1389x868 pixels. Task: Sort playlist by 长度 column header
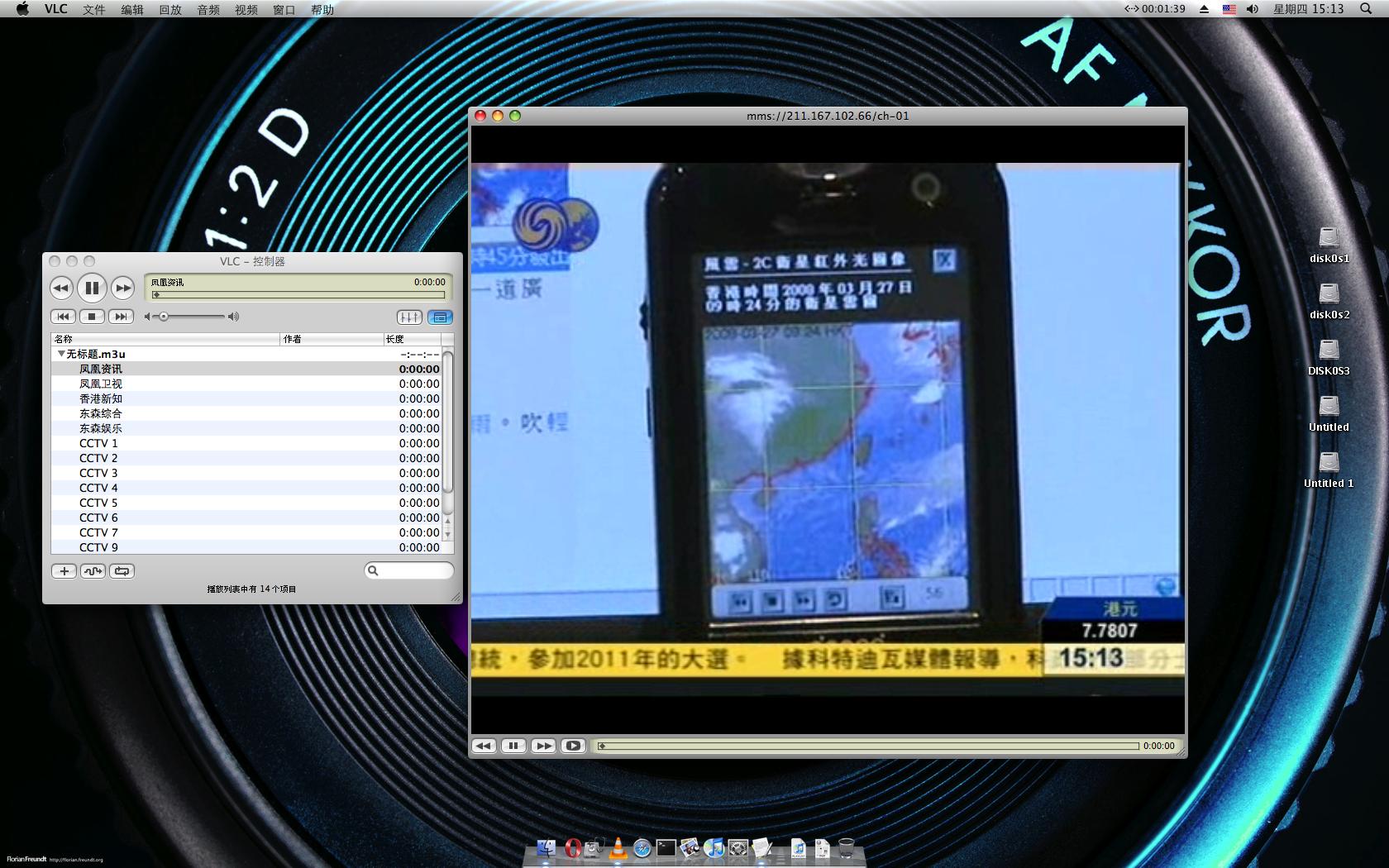click(x=412, y=339)
